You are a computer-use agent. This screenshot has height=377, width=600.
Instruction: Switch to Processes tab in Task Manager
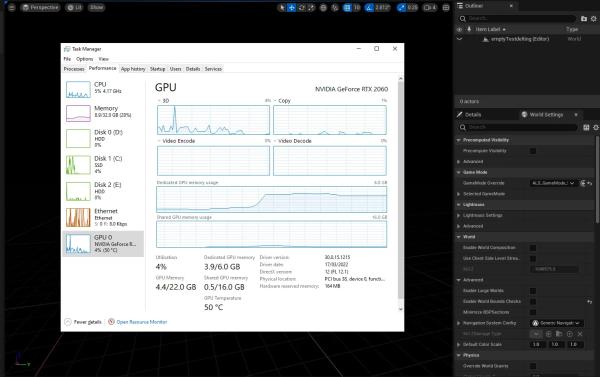coord(74,69)
